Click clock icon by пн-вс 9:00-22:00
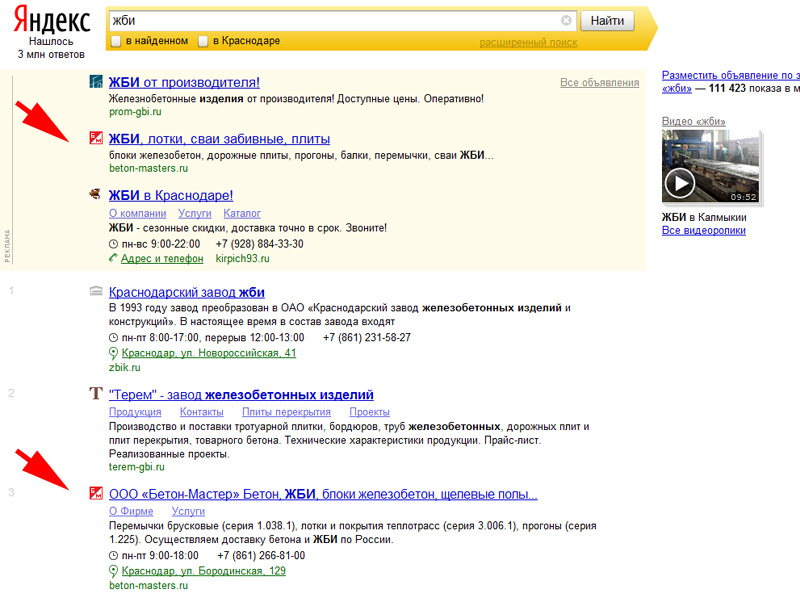Screen dimensions: 800x600 point(113,244)
